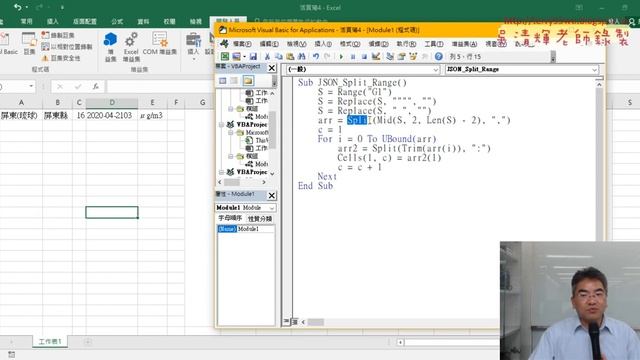Click the Copy icon in VBA toolbar
This screenshot has width=640, height=360.
(279, 57)
